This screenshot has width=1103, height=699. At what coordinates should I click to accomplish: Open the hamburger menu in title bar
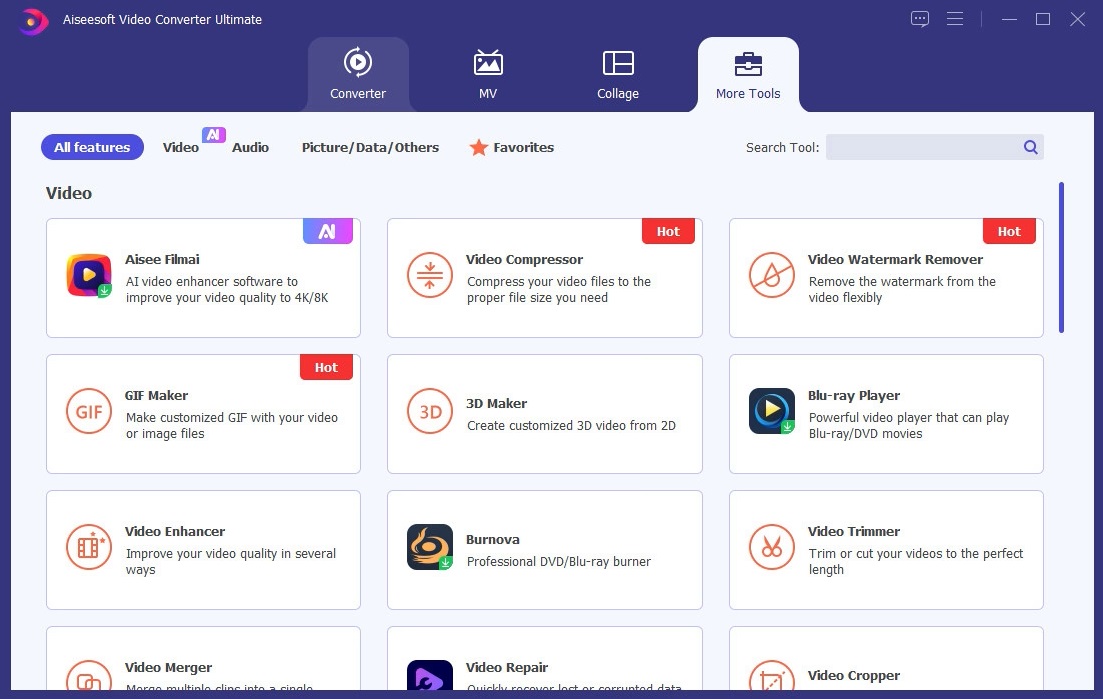[955, 19]
